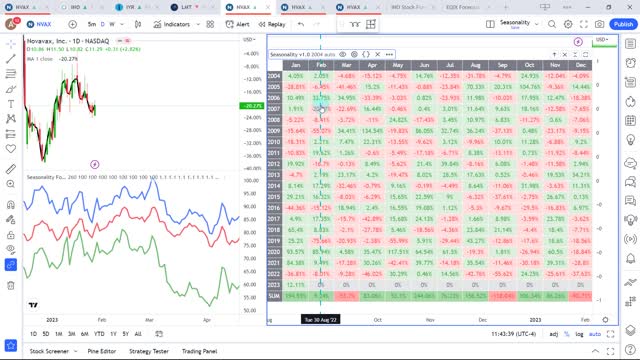Viewport: 640px width, 360px height.
Task: Open quick search magnifier icon
Action: pyautogui.click(x=552, y=24)
